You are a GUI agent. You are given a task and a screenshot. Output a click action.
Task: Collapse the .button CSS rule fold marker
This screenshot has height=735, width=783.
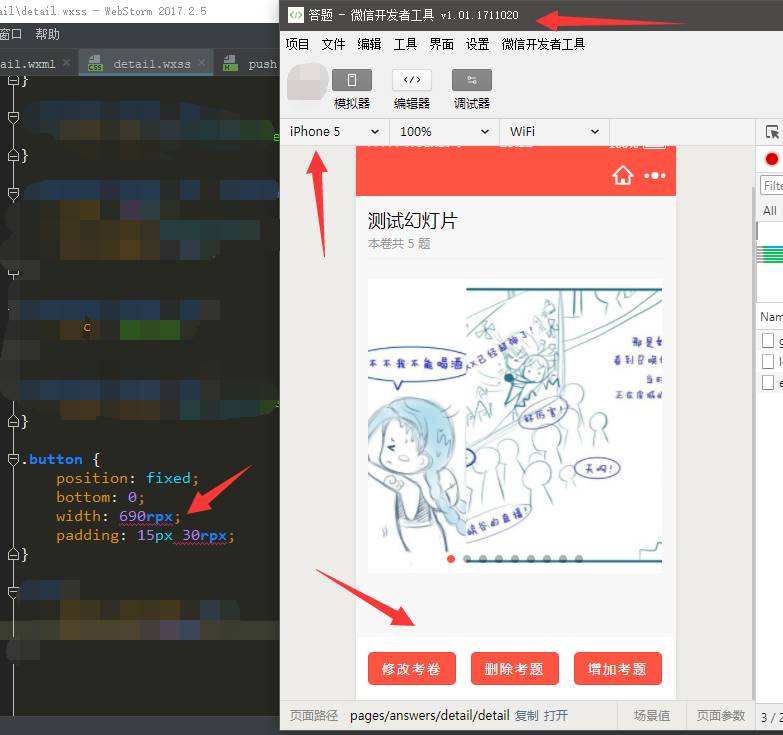click(x=13, y=459)
